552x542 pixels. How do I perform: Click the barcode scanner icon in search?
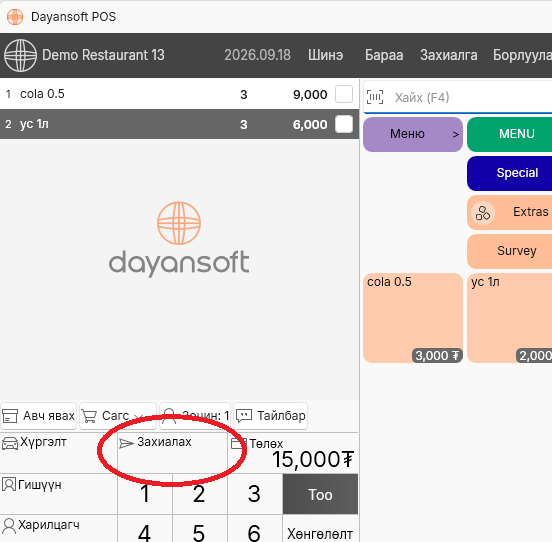375,97
